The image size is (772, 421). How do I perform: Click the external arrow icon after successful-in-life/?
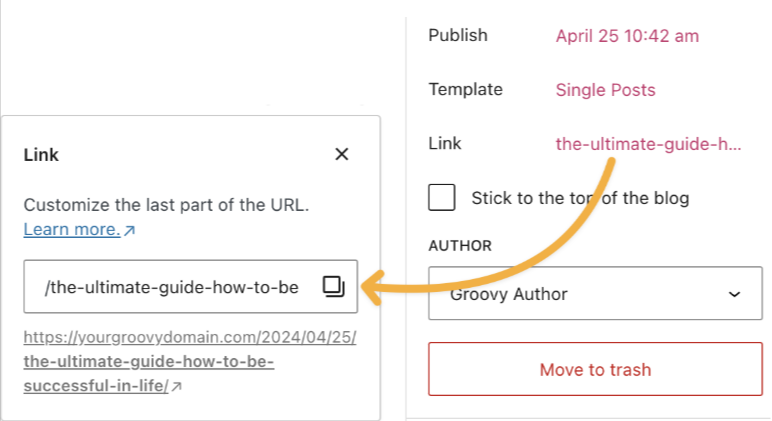point(177,386)
